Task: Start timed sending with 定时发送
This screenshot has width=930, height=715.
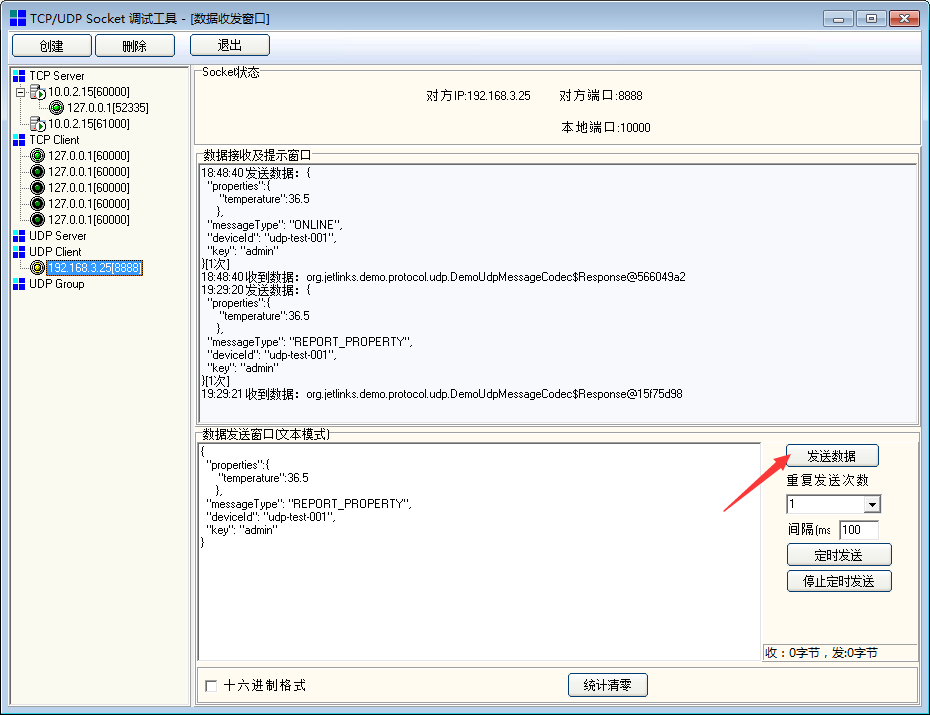Action: [838, 555]
